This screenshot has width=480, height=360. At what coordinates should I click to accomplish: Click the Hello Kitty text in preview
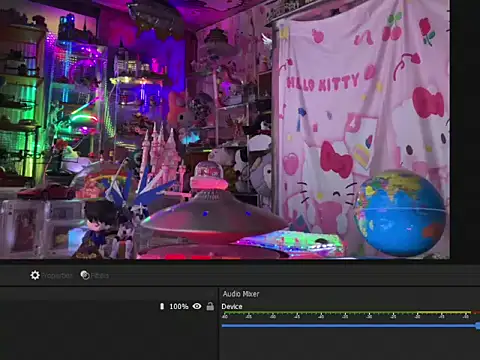323,82
